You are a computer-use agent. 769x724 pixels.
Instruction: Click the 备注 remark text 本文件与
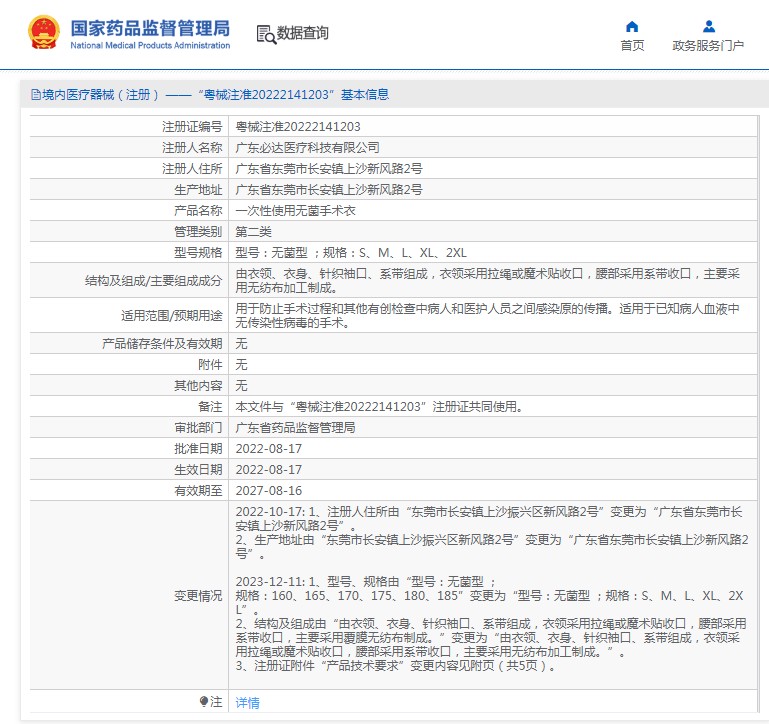click(379, 407)
